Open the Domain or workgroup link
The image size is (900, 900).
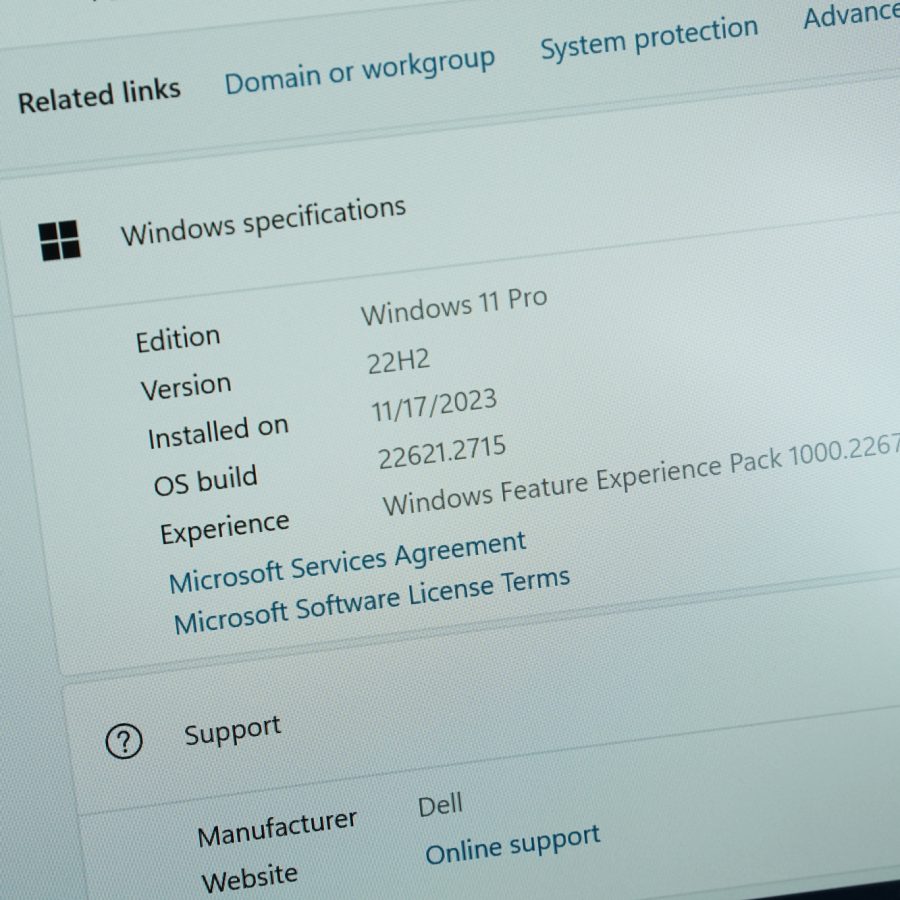coord(359,71)
